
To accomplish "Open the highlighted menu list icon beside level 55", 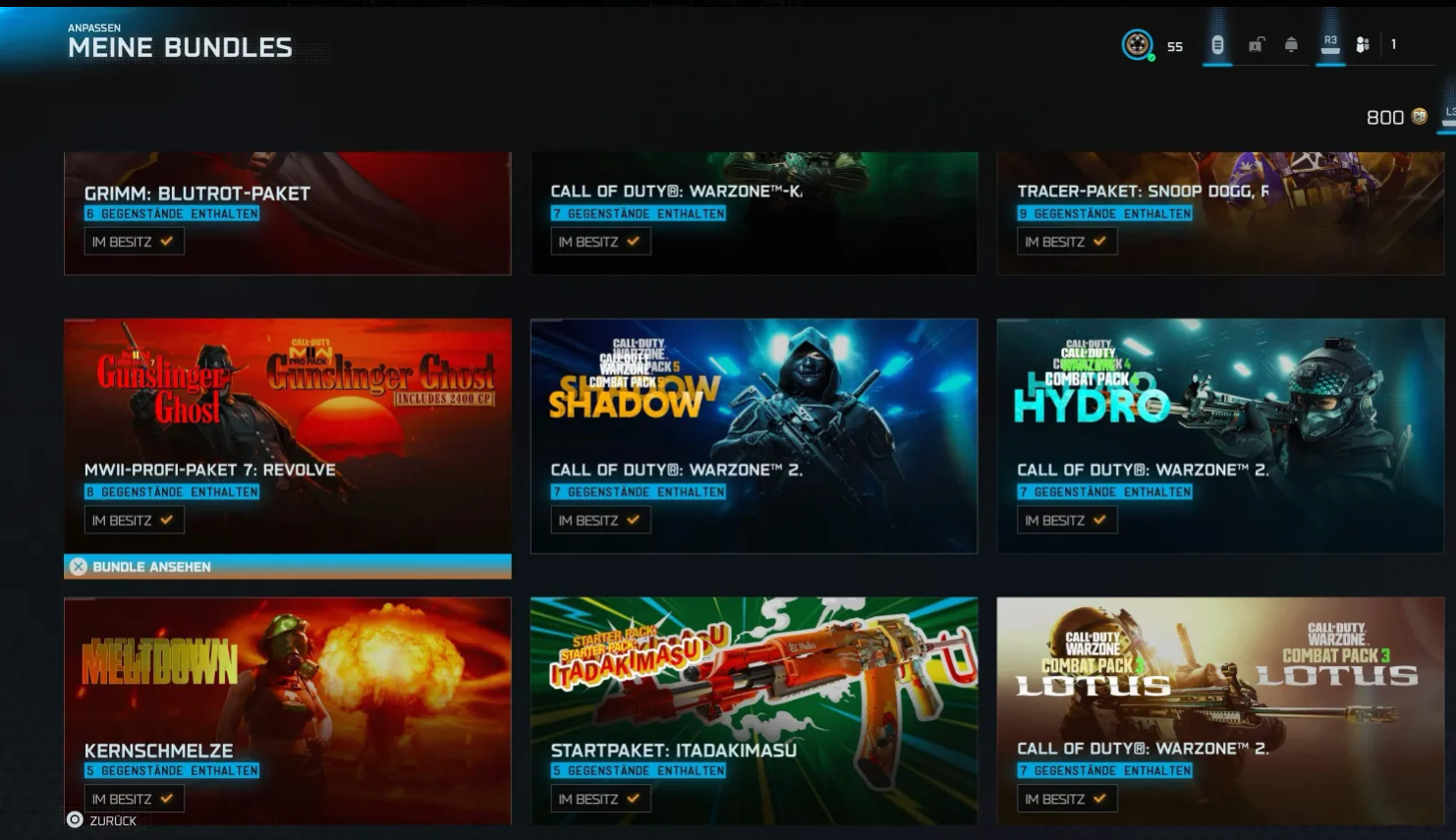I will (x=1217, y=44).
